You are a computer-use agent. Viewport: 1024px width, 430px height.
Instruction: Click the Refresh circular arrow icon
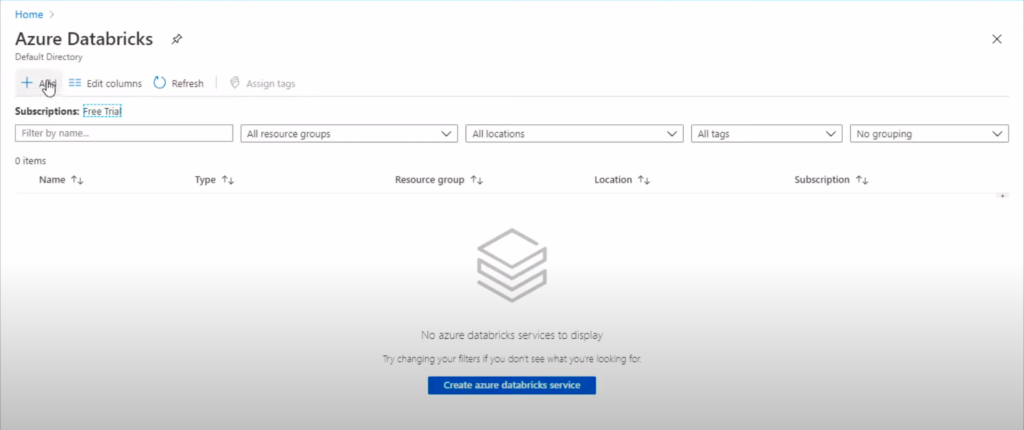[x=160, y=83]
